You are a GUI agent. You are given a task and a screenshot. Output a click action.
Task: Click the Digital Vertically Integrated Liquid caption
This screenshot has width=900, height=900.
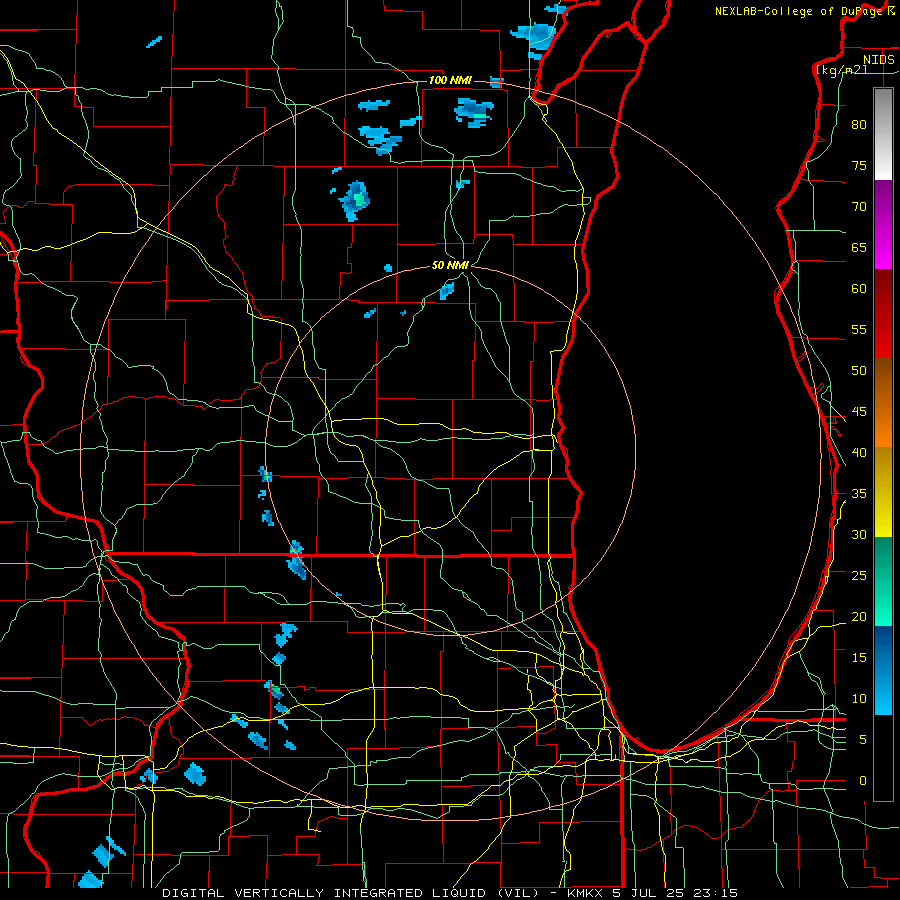tap(449, 893)
